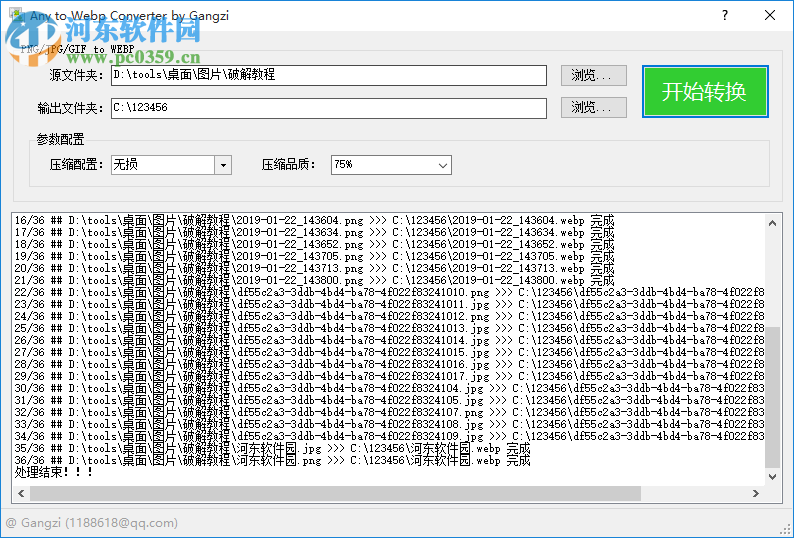The image size is (794, 538).
Task: Select log line 30/36 ending 8324104.jpg
Action: (389, 389)
